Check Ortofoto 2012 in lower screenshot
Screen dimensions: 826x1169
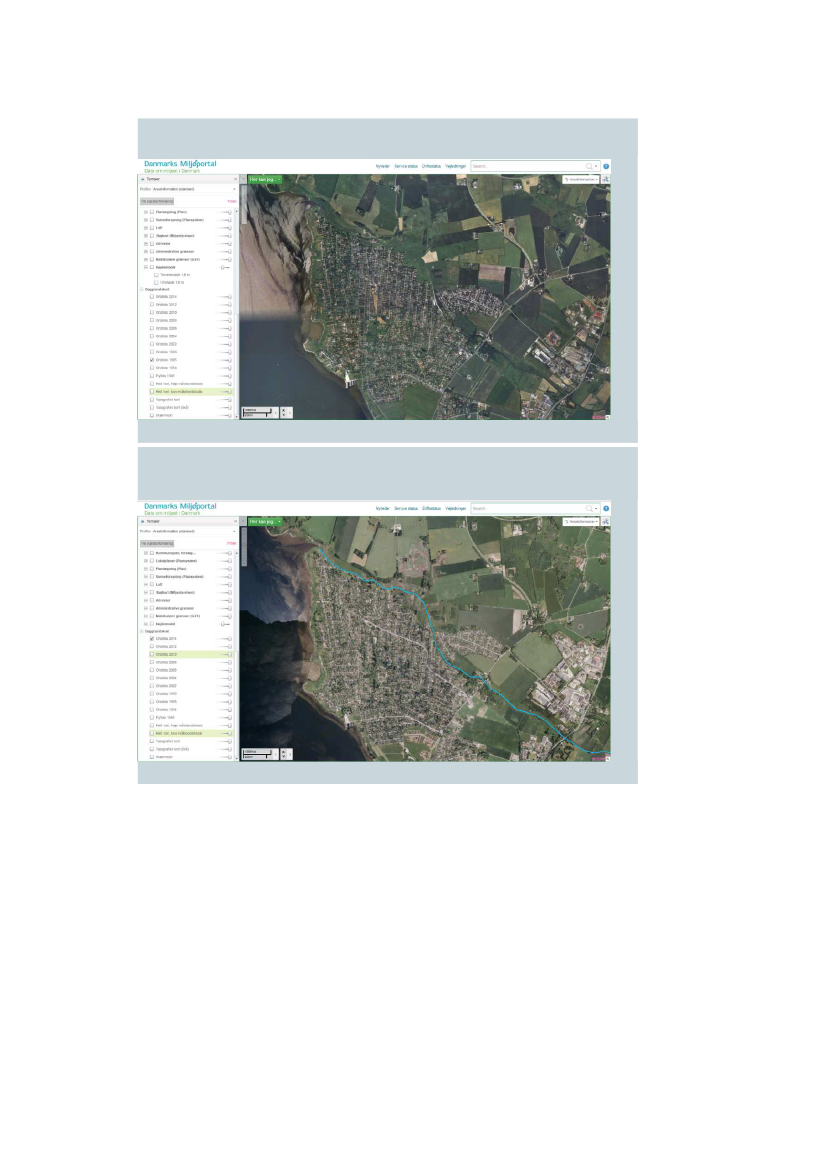pos(152,646)
